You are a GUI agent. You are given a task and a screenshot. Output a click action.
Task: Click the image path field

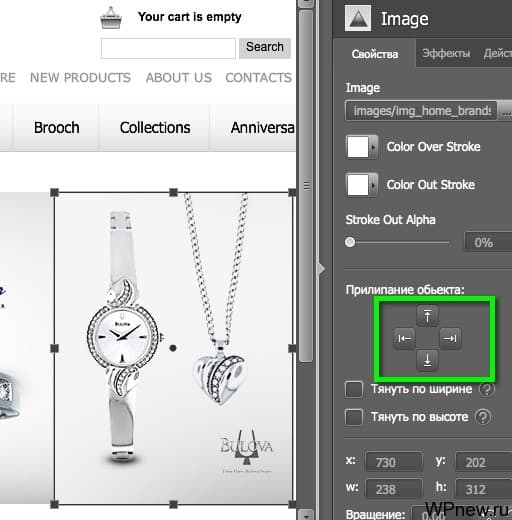point(421,111)
